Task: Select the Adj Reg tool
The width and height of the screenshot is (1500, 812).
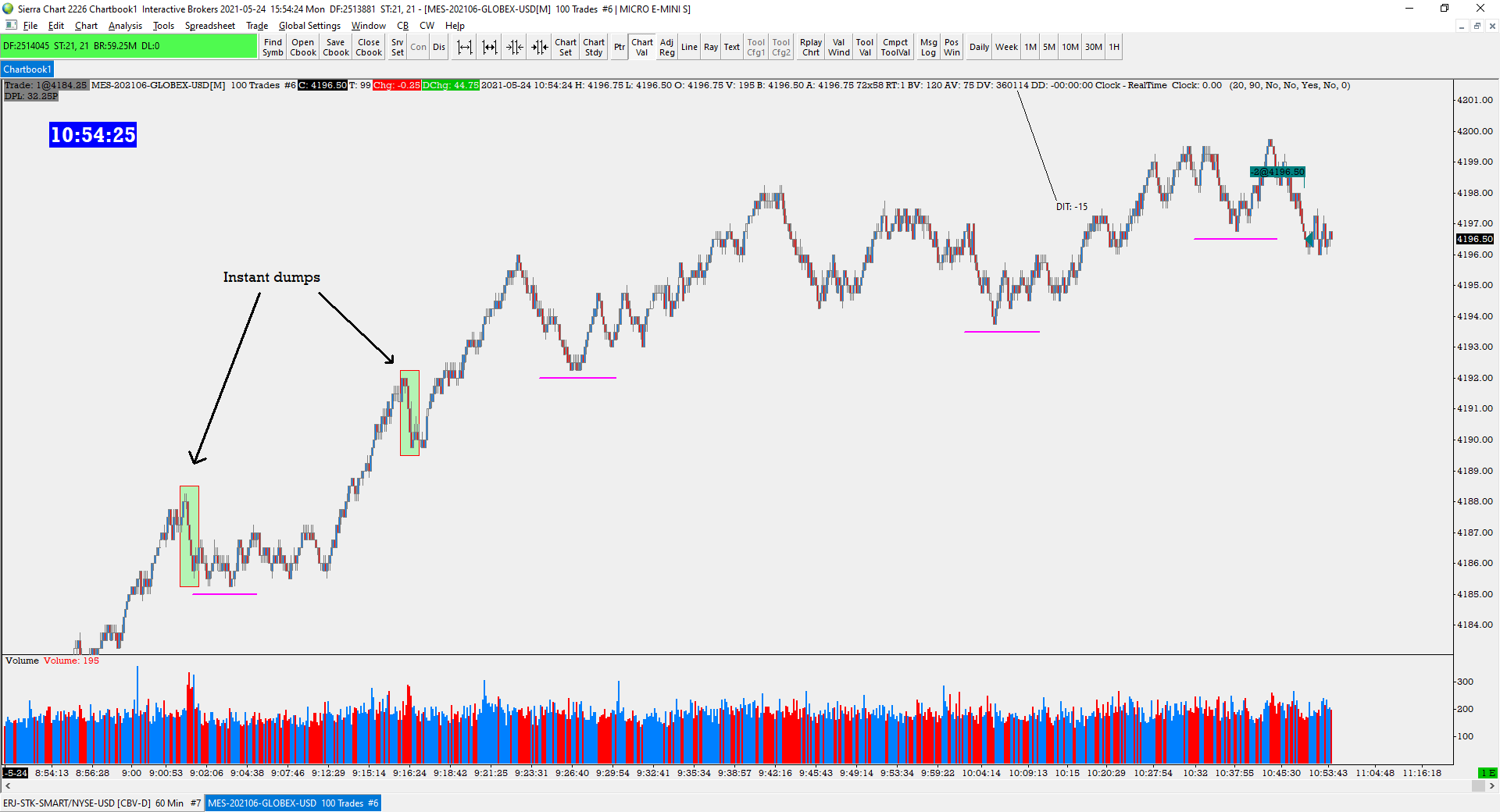Action: 666,47
